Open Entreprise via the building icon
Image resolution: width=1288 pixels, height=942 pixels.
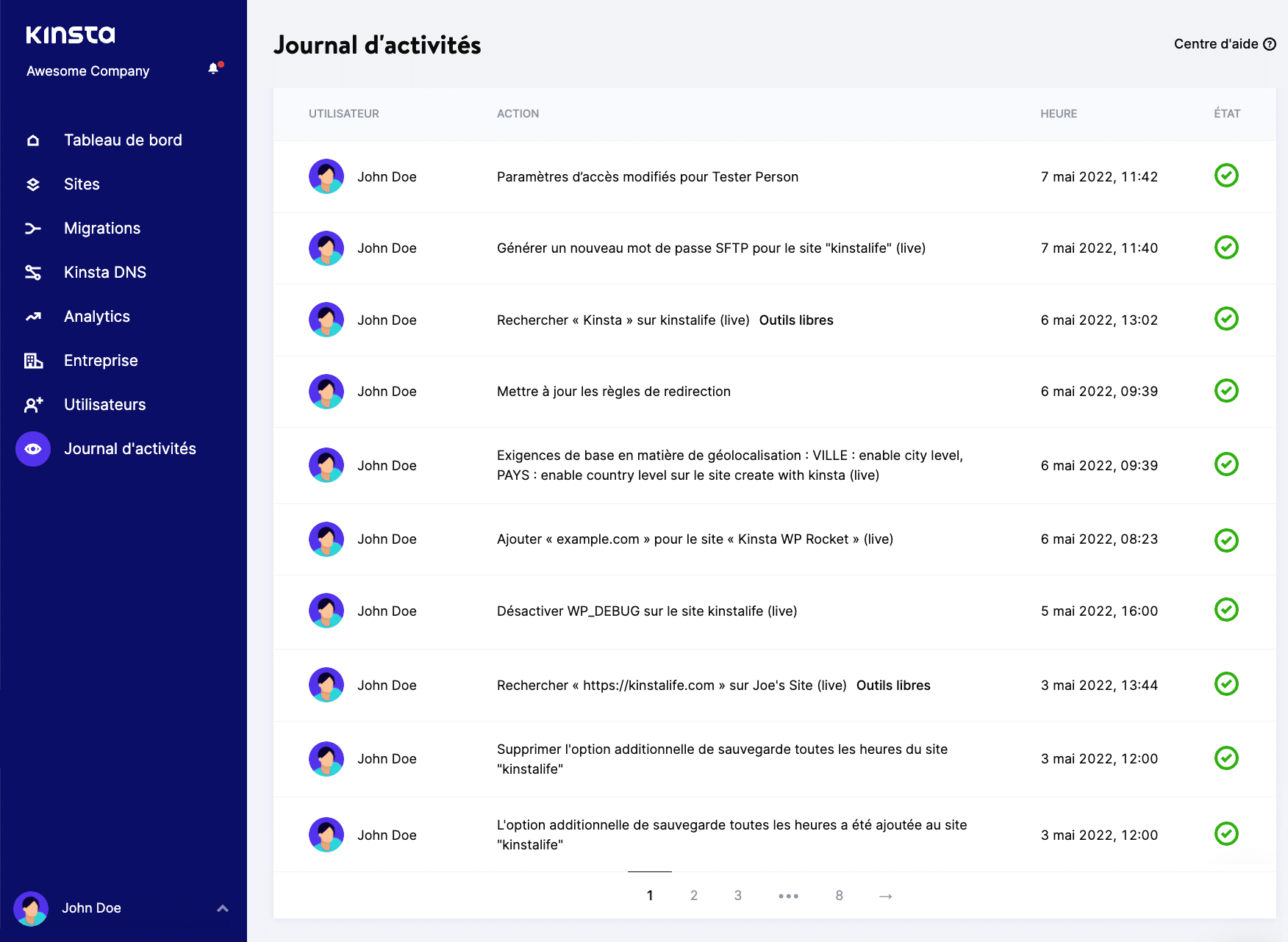32,360
